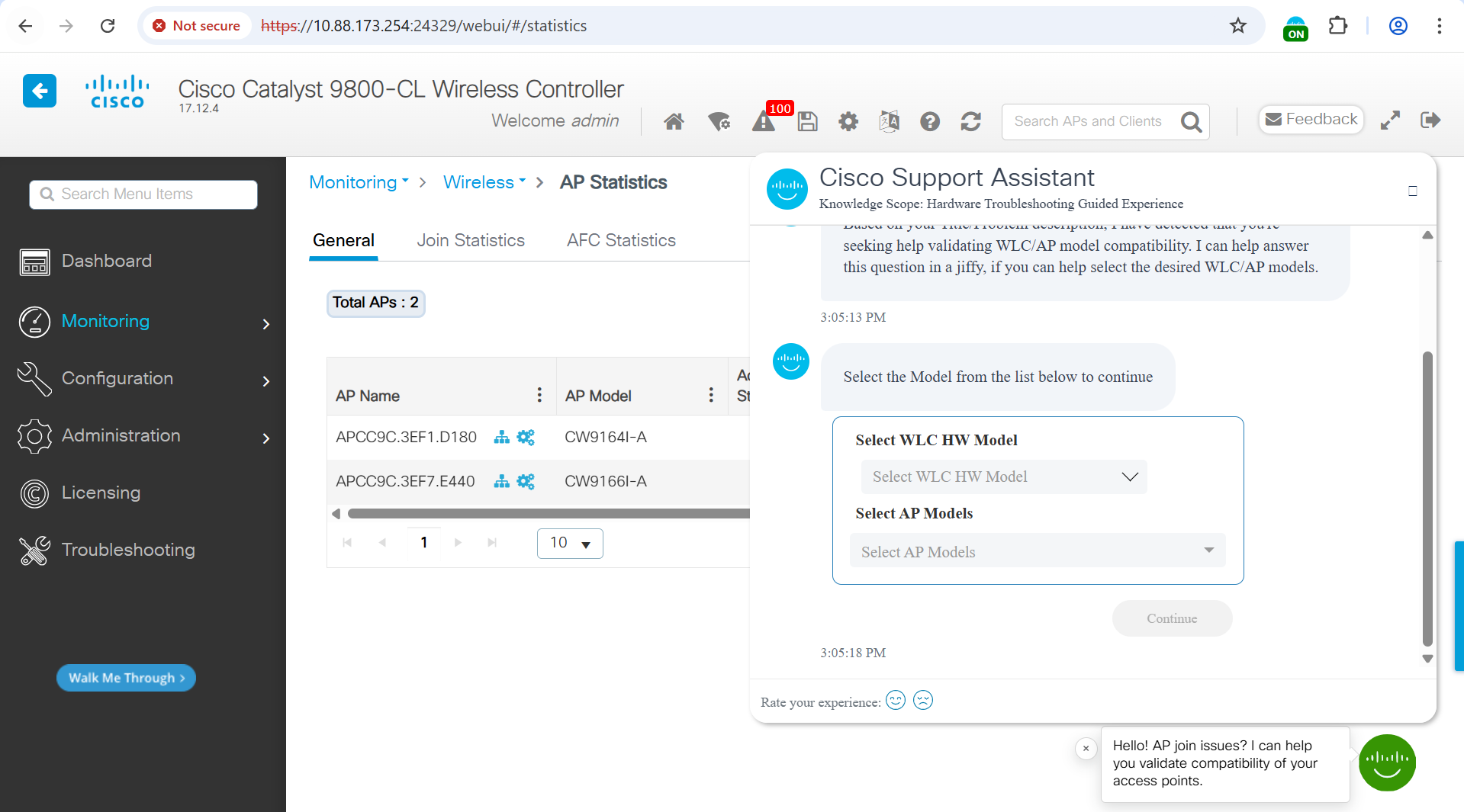The image size is (1464, 812).
Task: Open the Chrome three-dot menu
Action: click(x=1440, y=26)
